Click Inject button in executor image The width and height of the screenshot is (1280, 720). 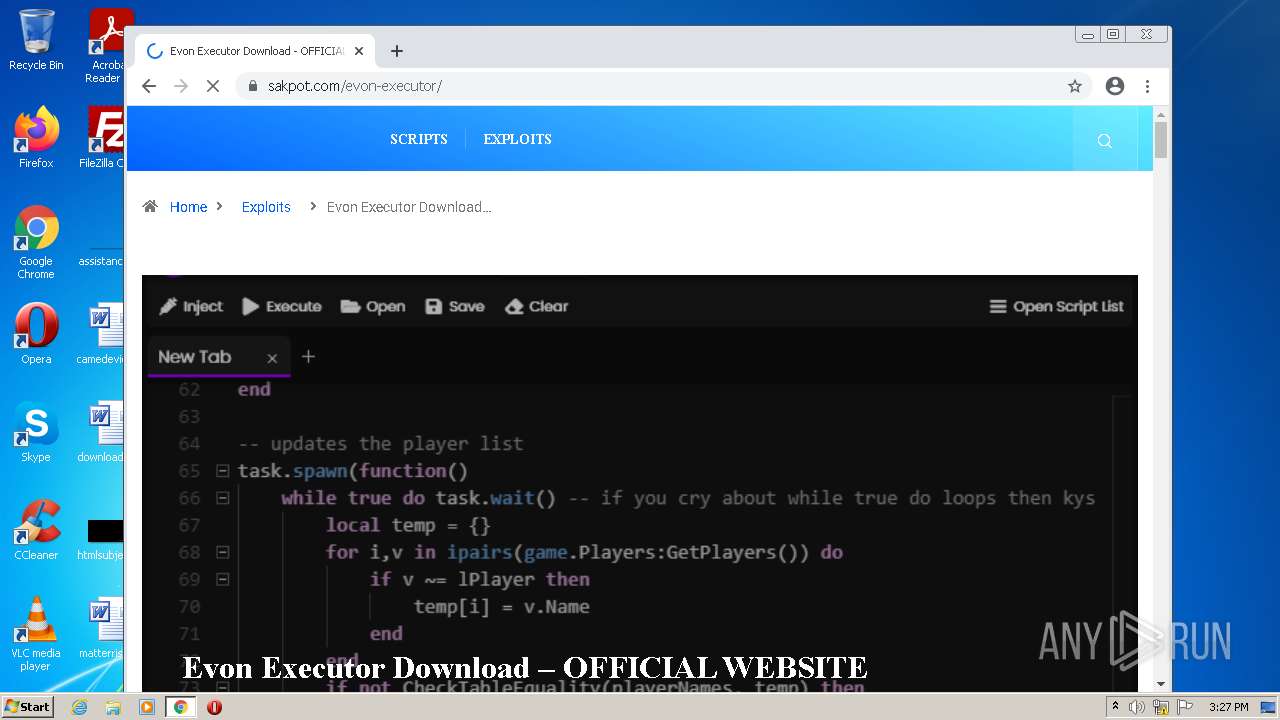[x=191, y=307]
